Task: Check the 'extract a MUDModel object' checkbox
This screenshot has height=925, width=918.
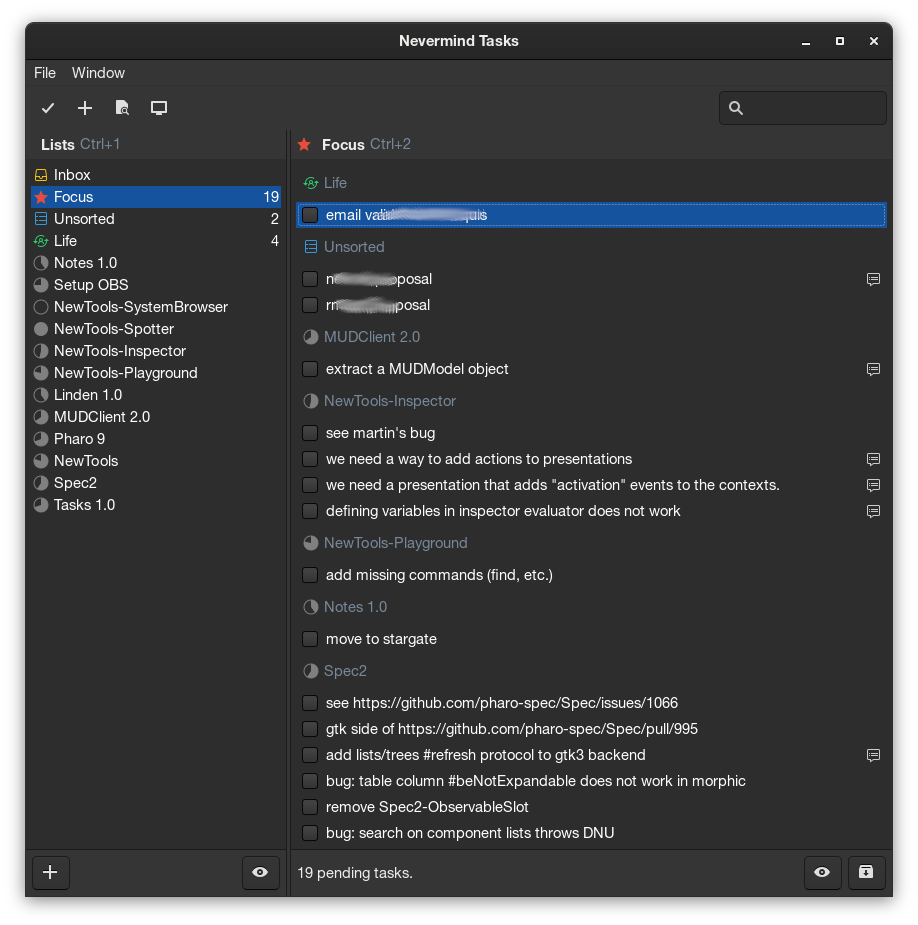Action: click(310, 369)
